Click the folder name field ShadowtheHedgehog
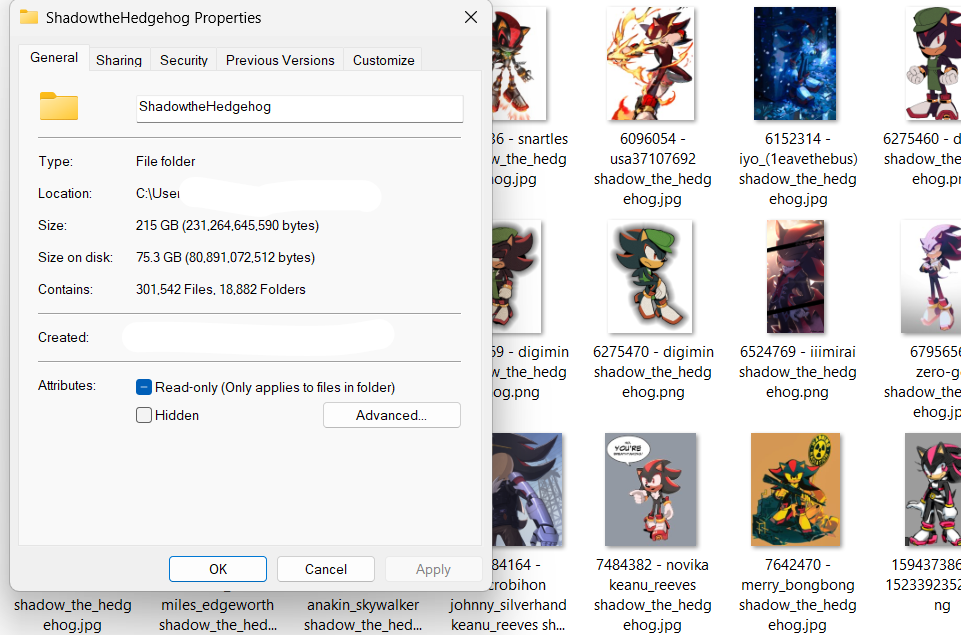The height and width of the screenshot is (635, 961). pyautogui.click(x=299, y=108)
